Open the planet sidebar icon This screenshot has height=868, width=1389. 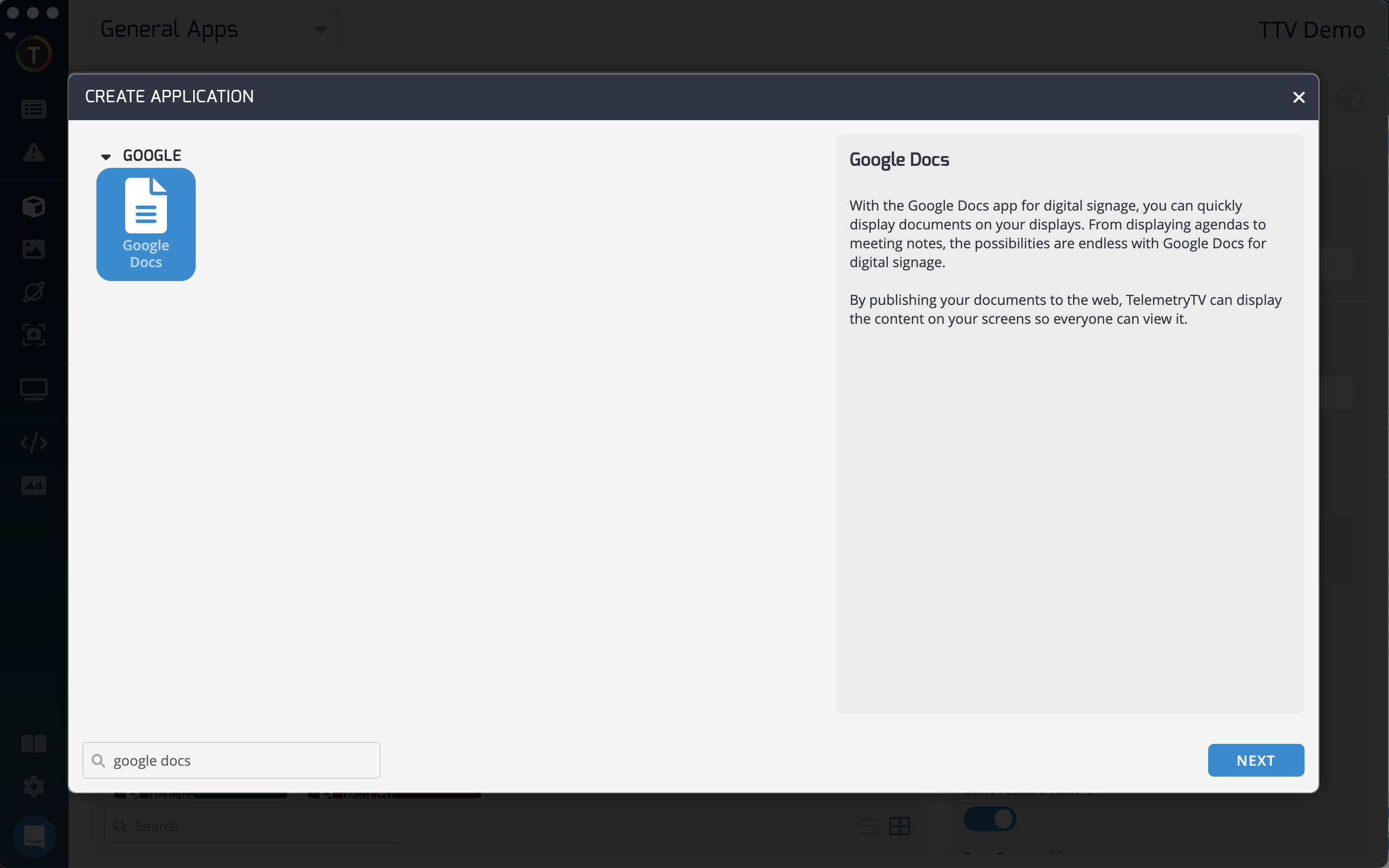pyautogui.click(x=33, y=291)
